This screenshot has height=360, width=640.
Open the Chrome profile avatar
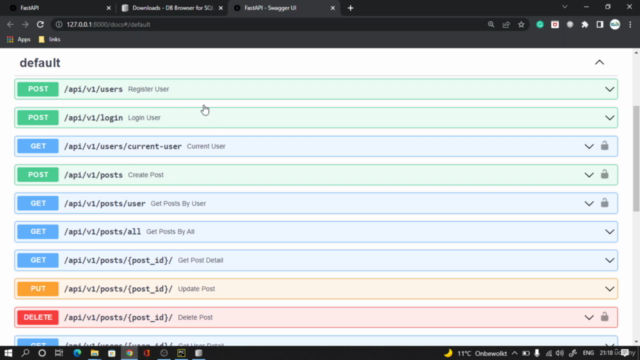[615, 24]
